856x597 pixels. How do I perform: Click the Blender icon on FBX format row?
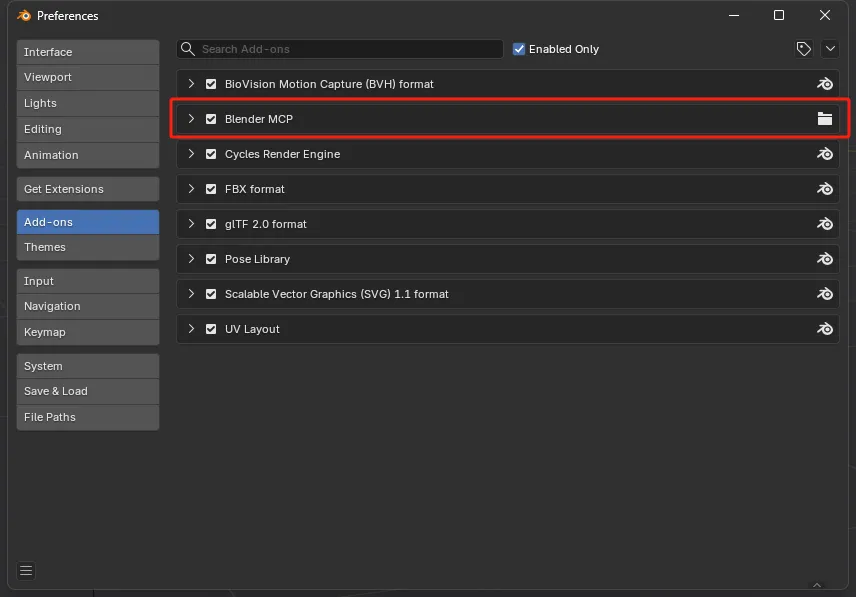825,189
